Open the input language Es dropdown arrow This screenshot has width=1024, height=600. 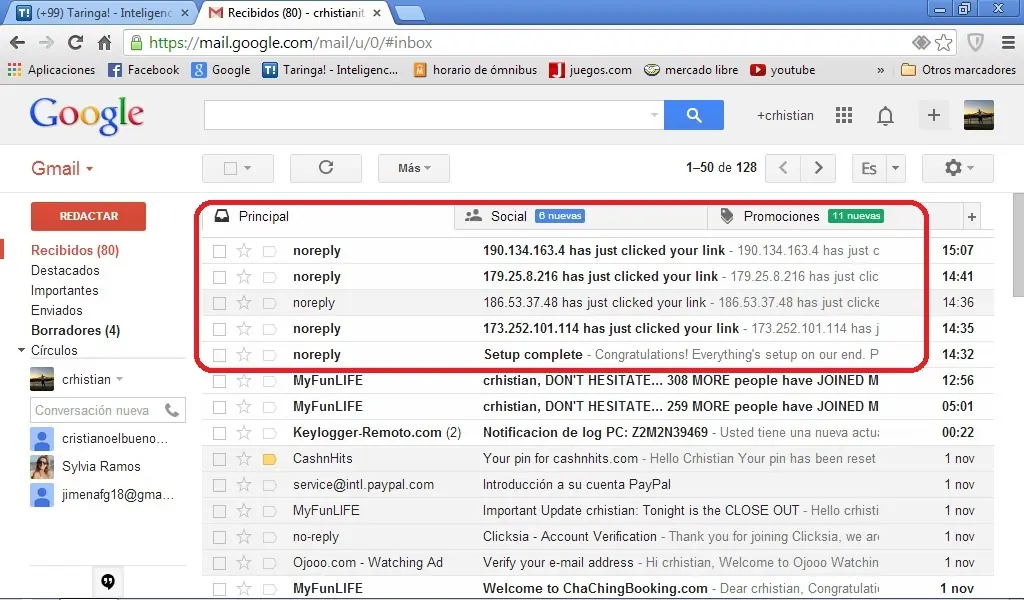click(x=896, y=168)
